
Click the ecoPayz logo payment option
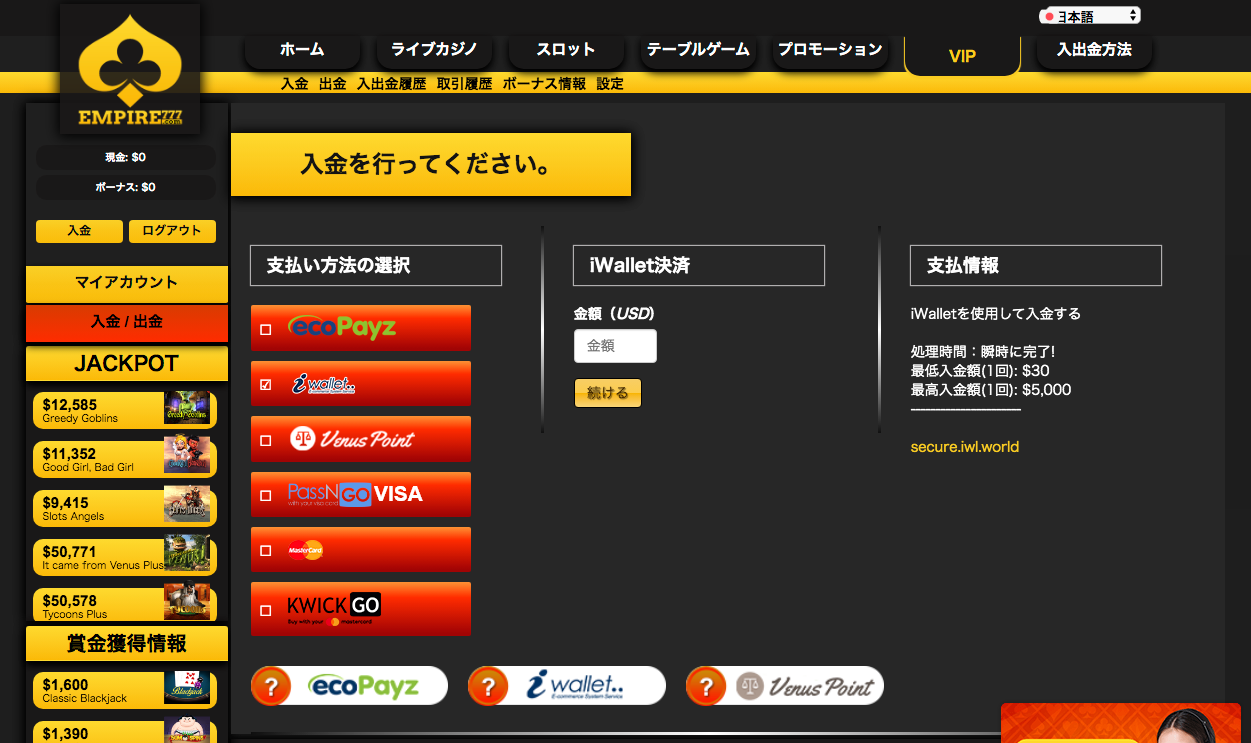tap(342, 327)
